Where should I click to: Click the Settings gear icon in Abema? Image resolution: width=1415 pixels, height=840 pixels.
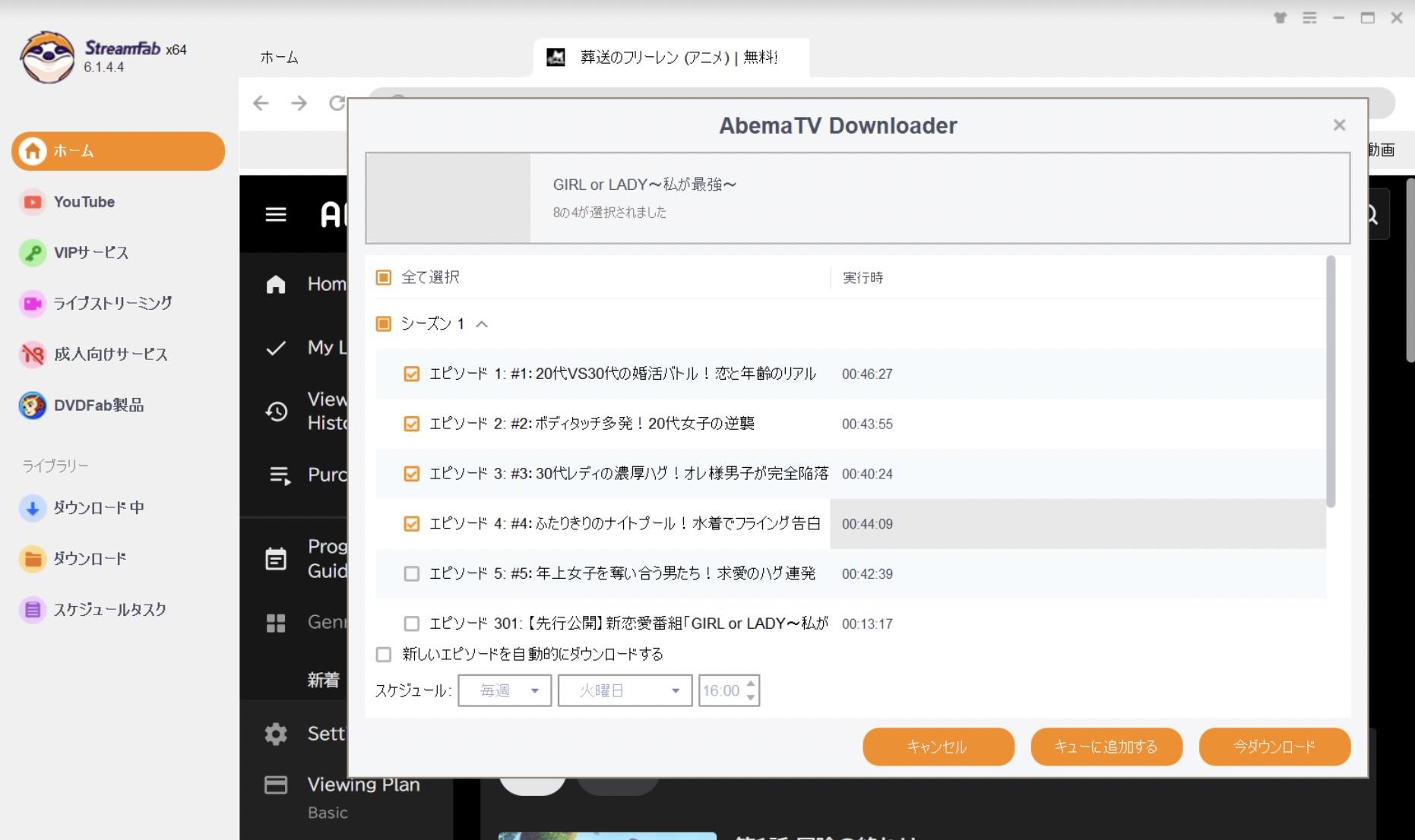[x=276, y=734]
